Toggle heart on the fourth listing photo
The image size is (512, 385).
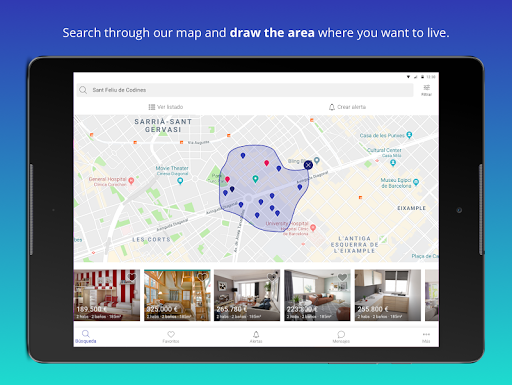342,276
